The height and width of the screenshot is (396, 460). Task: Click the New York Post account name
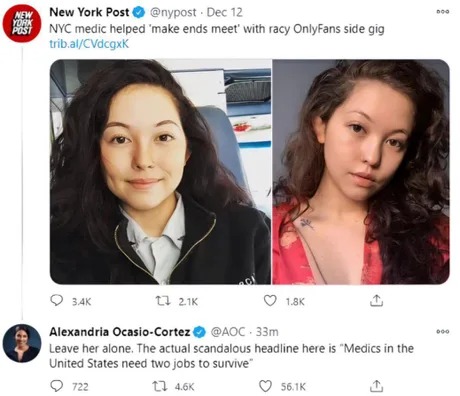tap(89, 12)
